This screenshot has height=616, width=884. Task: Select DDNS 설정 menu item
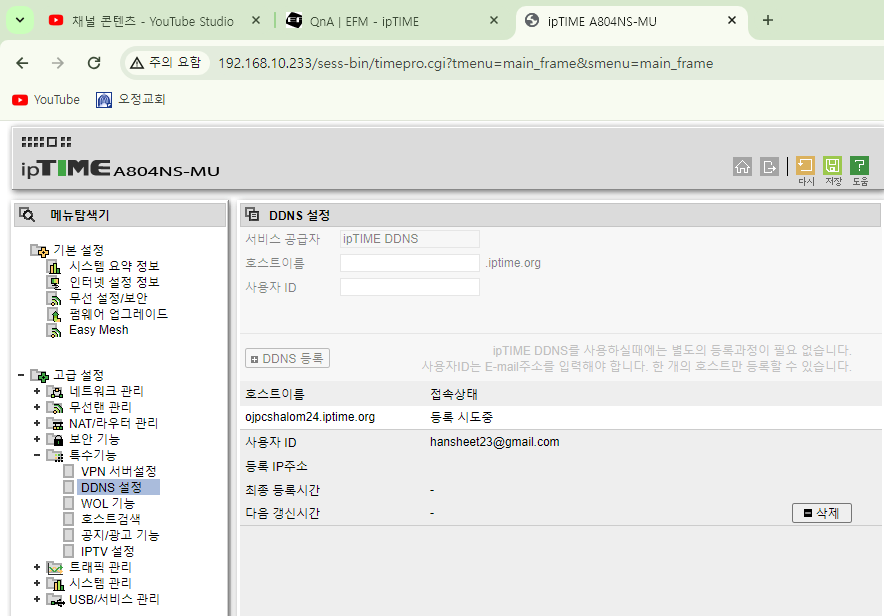pyautogui.click(x=112, y=487)
